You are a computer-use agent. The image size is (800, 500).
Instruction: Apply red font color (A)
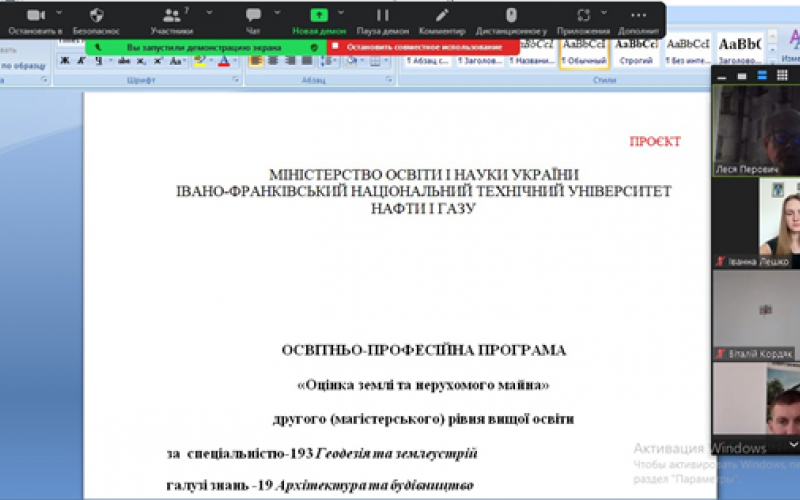(x=223, y=61)
